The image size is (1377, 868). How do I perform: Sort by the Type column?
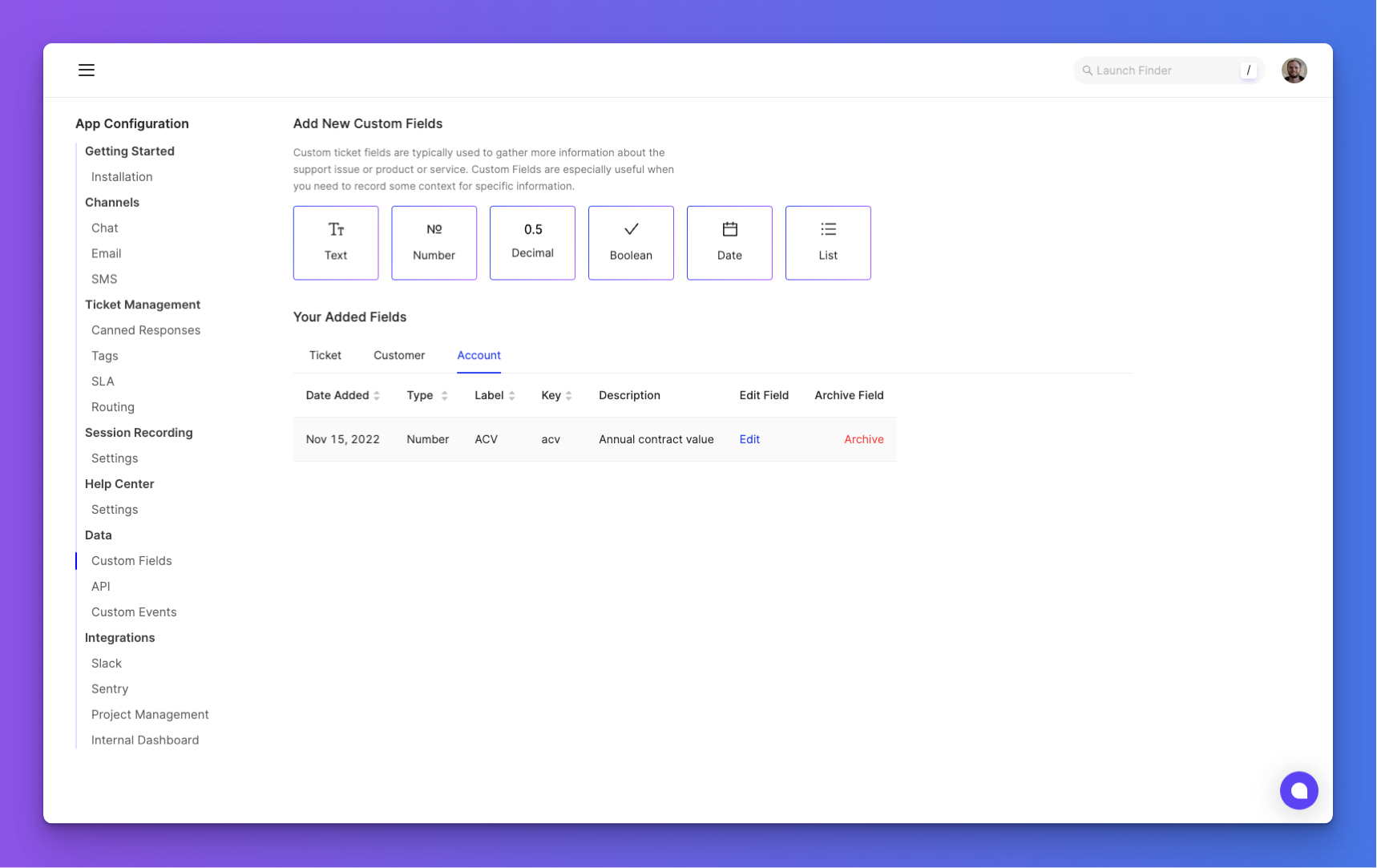(427, 395)
